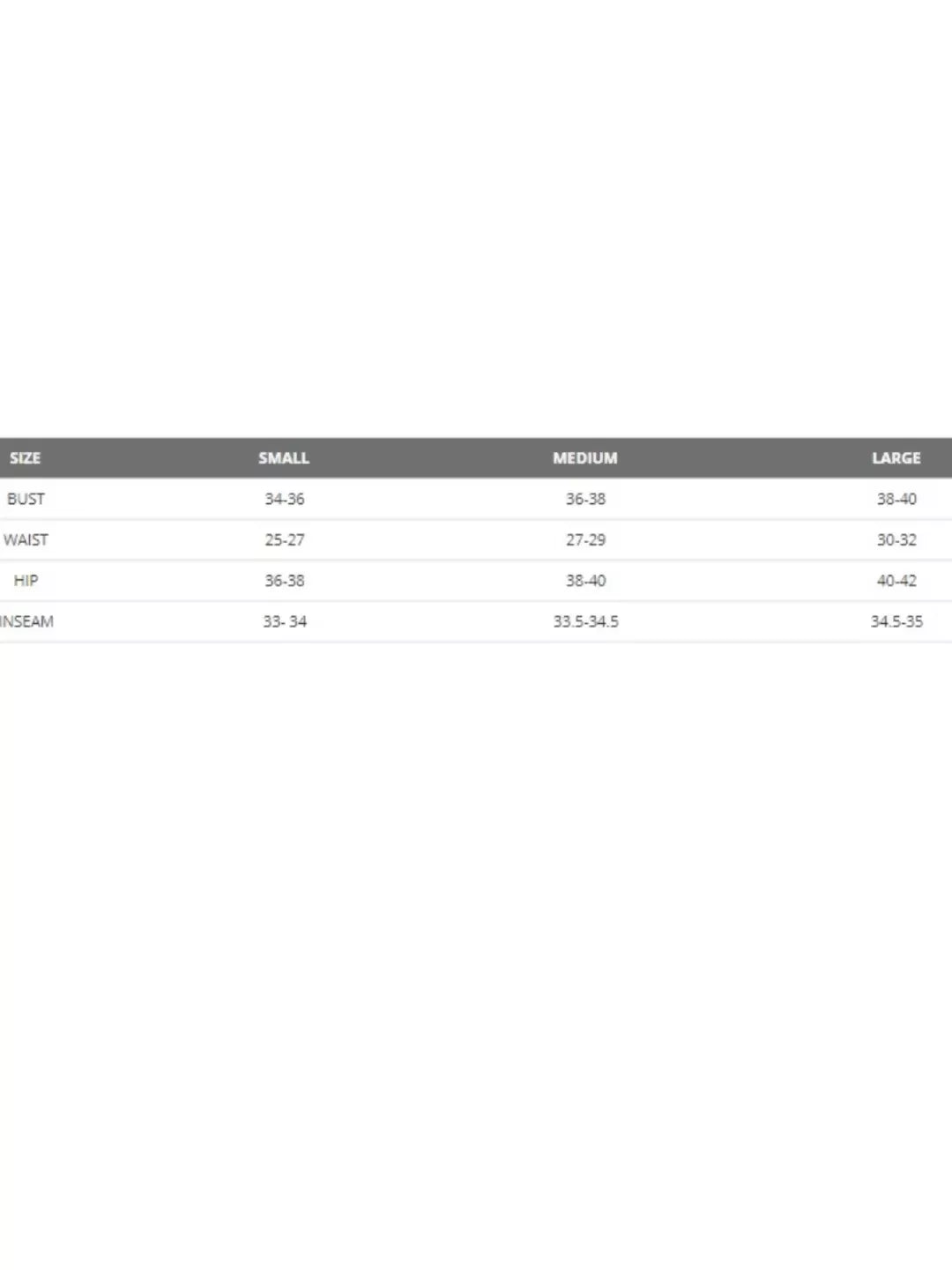Select medium hip value 38-40 in HIP row
Screen dimensions: 952x1270
585,581
